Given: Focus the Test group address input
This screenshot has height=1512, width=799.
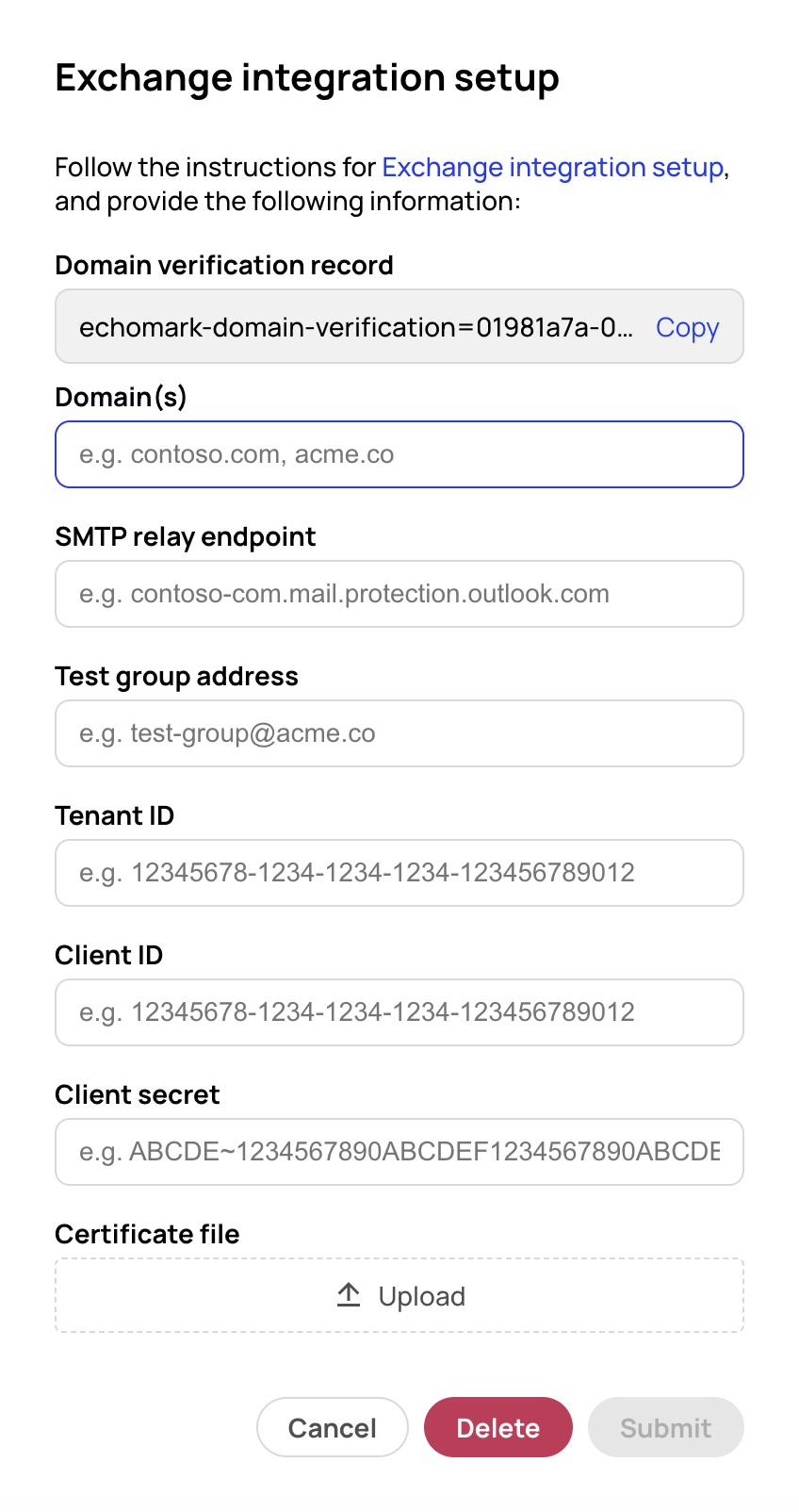Looking at the screenshot, I should coord(399,733).
